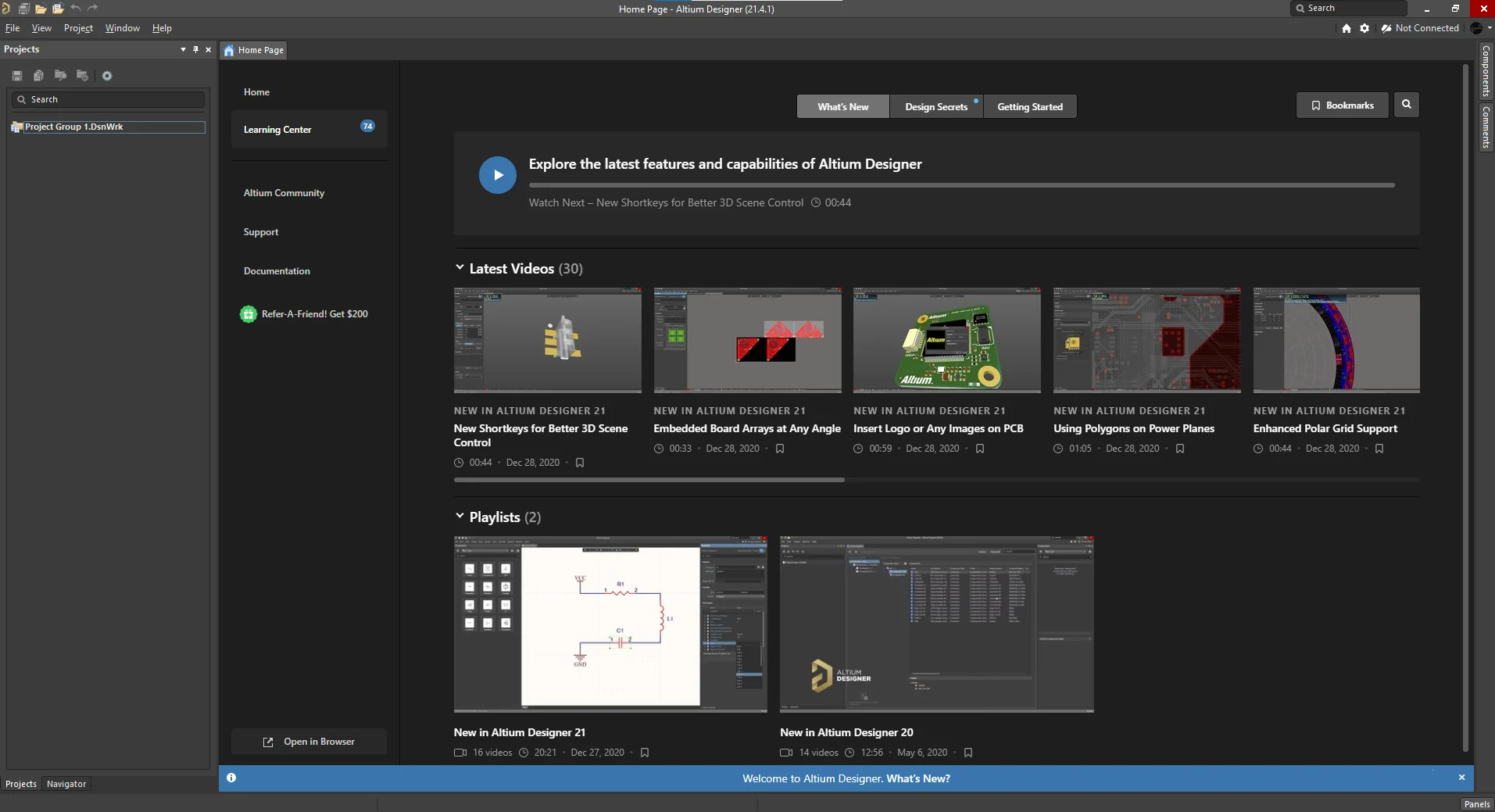Bookmark New in Altium Designer 20 playlist
1495x812 pixels.
pos(968,753)
